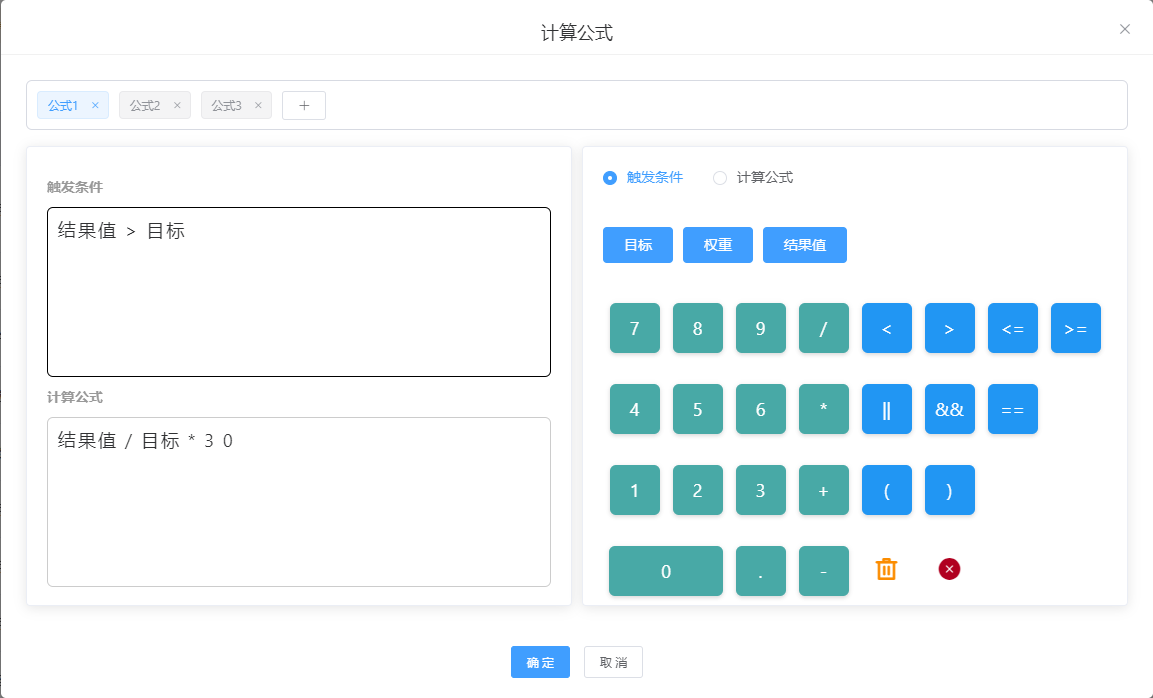Insert the 权重 variable
The height and width of the screenshot is (698, 1153).
click(x=718, y=245)
